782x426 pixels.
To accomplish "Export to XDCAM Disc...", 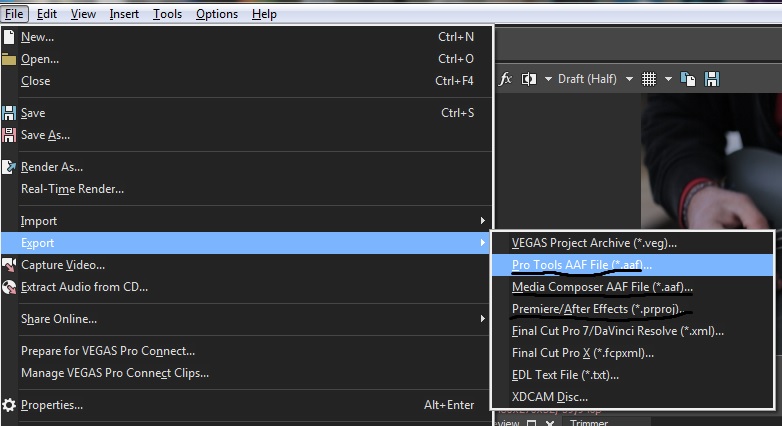I will point(632,397).
